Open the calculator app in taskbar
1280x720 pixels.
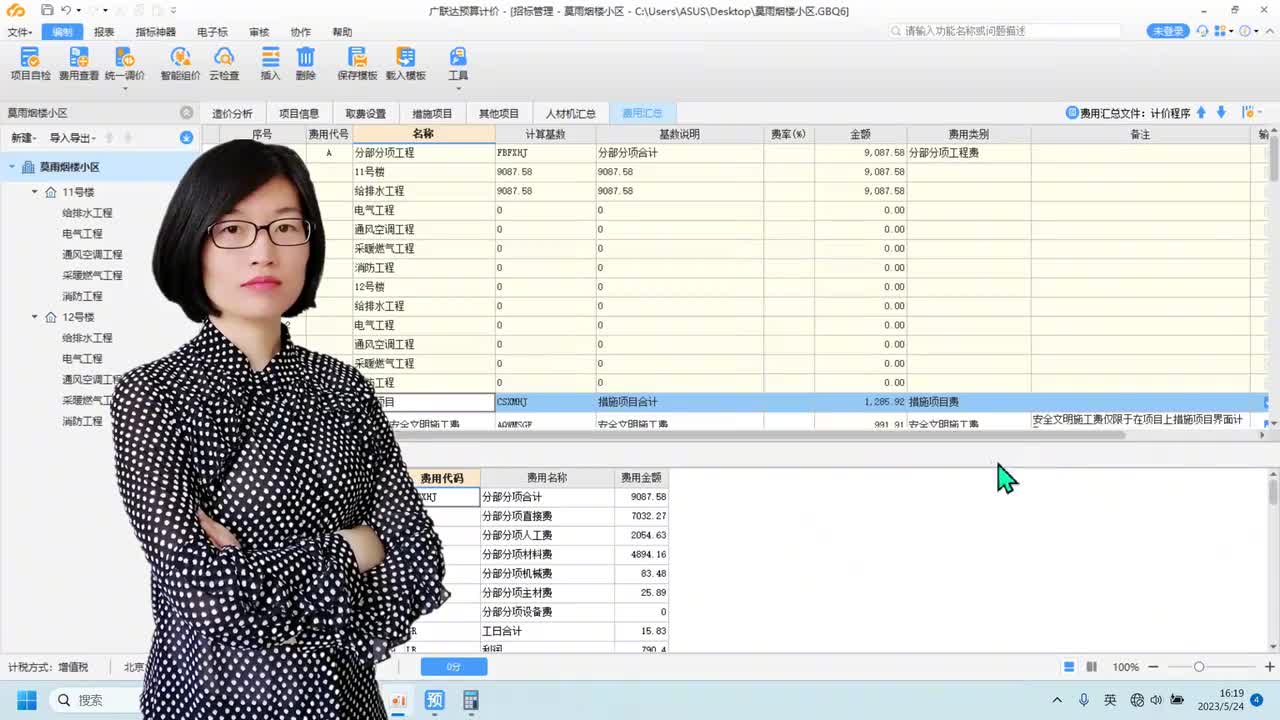471,700
